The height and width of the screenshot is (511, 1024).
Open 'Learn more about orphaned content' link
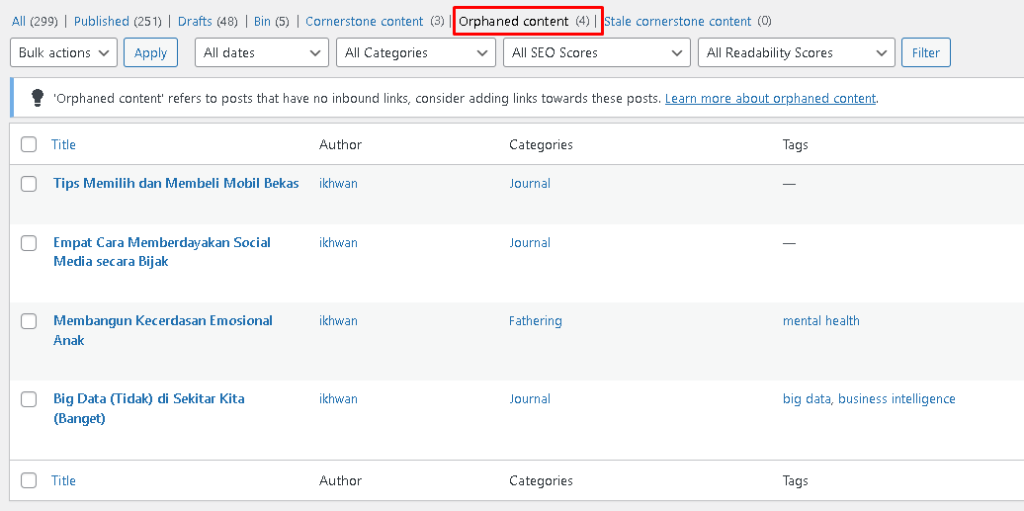770,99
